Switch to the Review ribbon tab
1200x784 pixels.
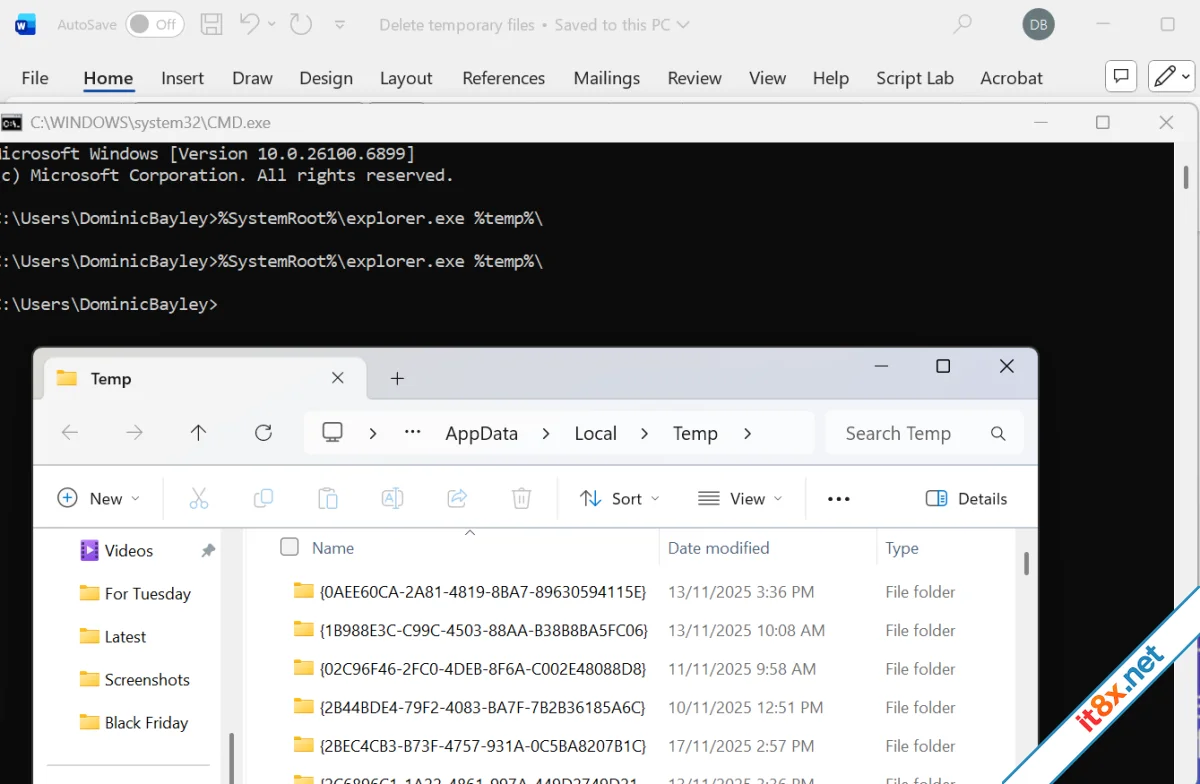695,78
